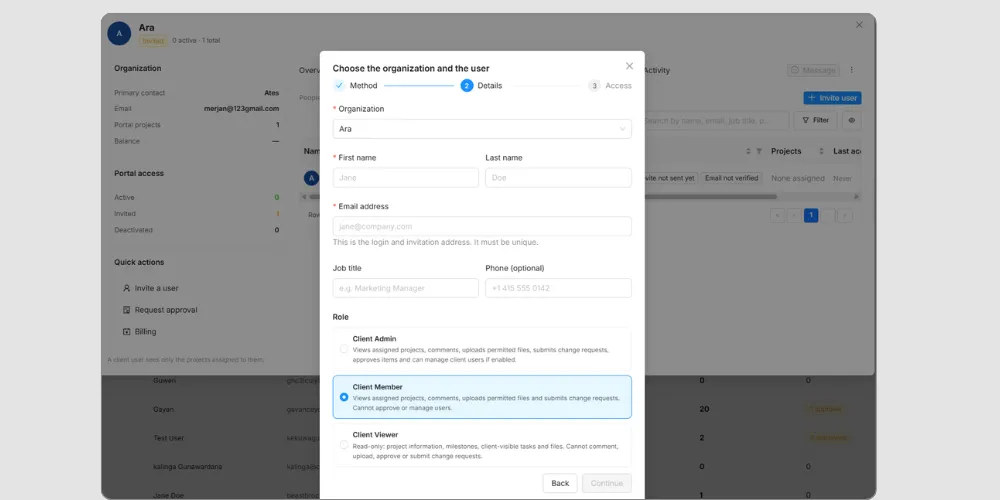Click the Ara organization avatar

pos(119,33)
